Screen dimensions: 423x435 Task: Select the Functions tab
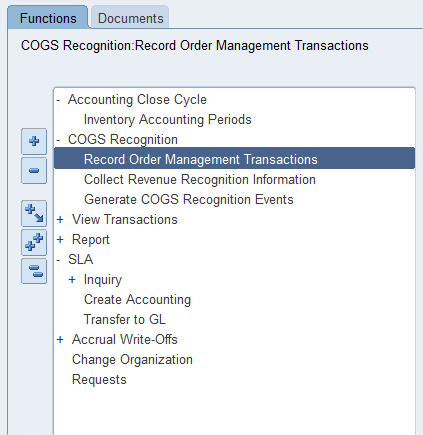point(48,18)
